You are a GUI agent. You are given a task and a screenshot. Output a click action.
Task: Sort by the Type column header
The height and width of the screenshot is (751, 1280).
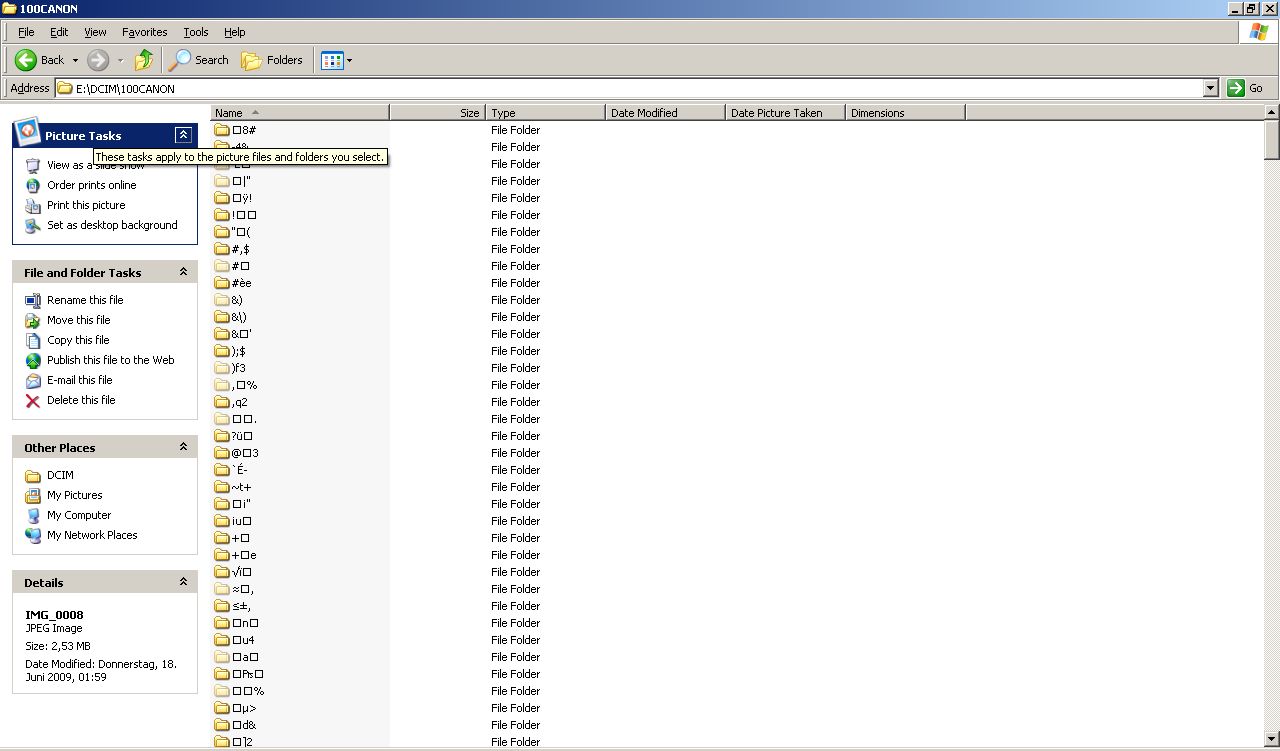click(x=545, y=113)
